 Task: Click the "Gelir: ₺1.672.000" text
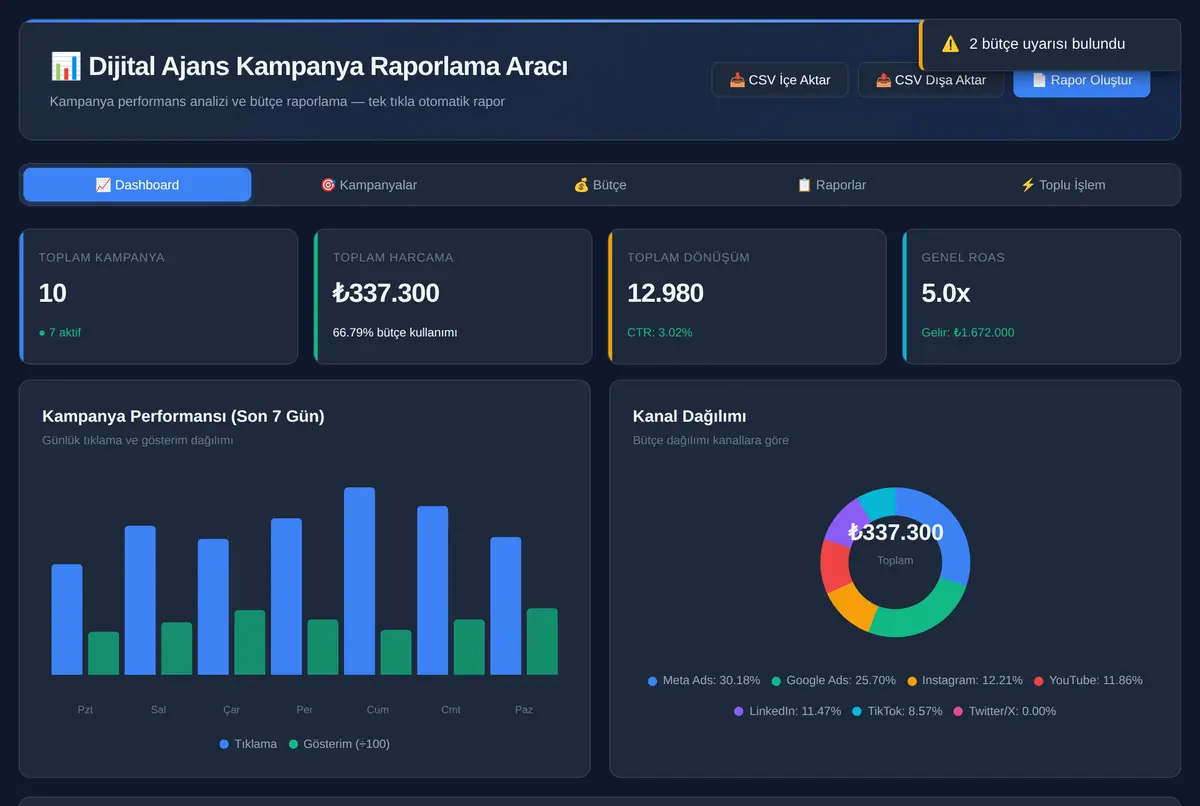(x=967, y=332)
